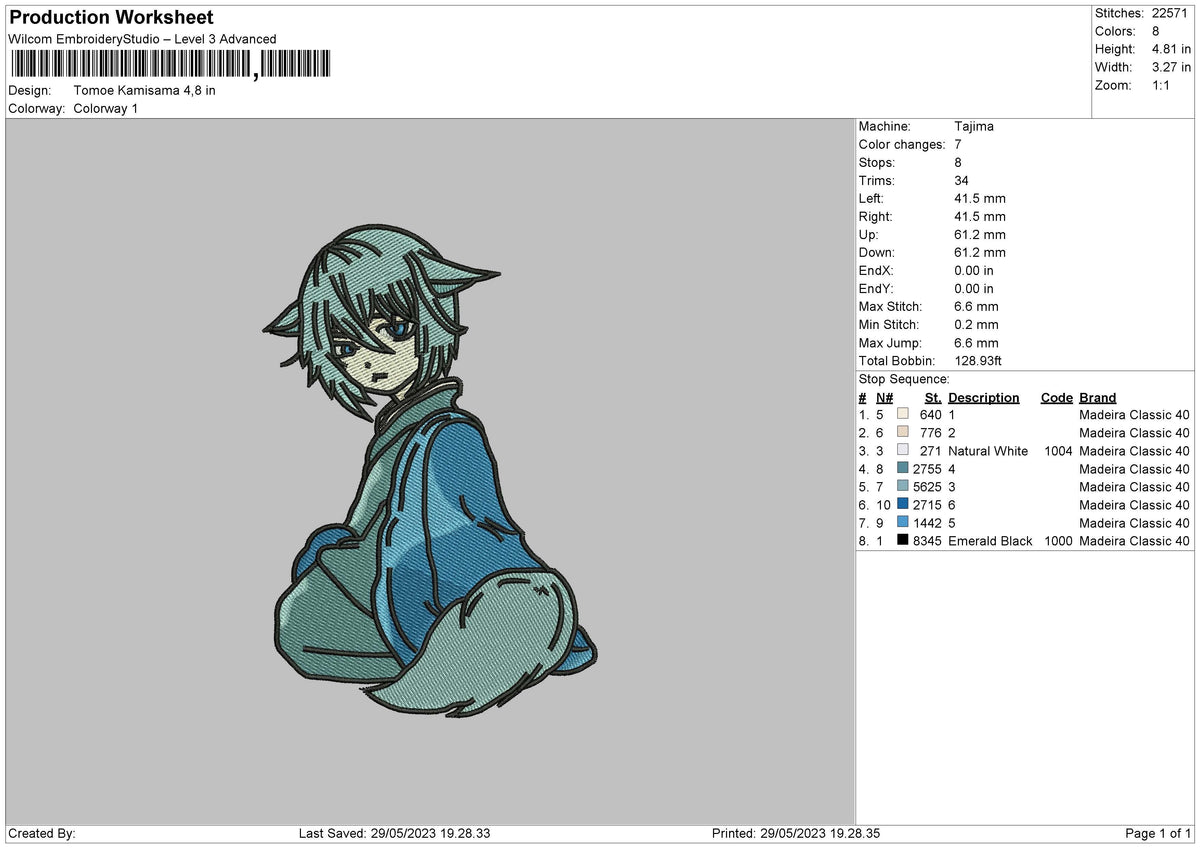
Task: Click the design name 'Tomoe Kamisama 4,8 in'
Action: (x=144, y=90)
